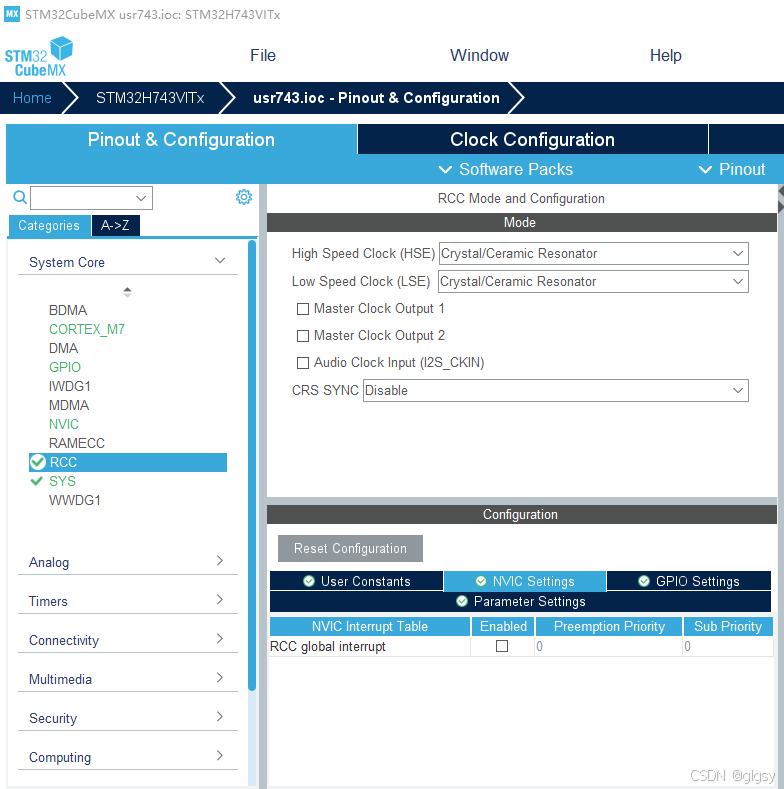Click the STM32CubeMX logo icon
The image size is (784, 789).
coord(39,57)
